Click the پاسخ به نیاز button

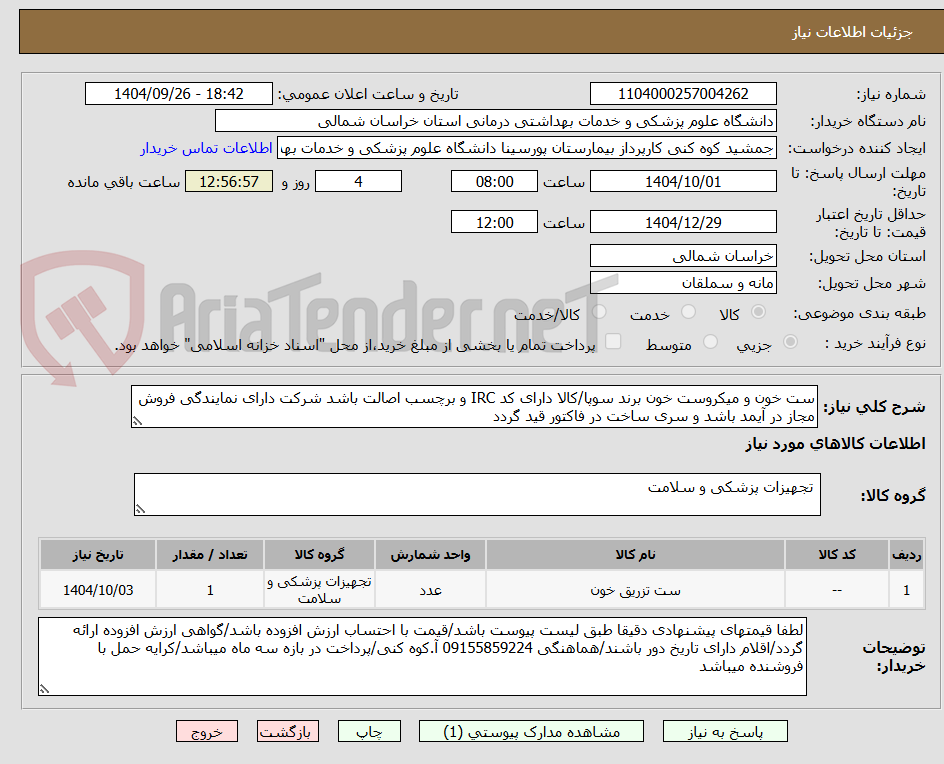(725, 731)
